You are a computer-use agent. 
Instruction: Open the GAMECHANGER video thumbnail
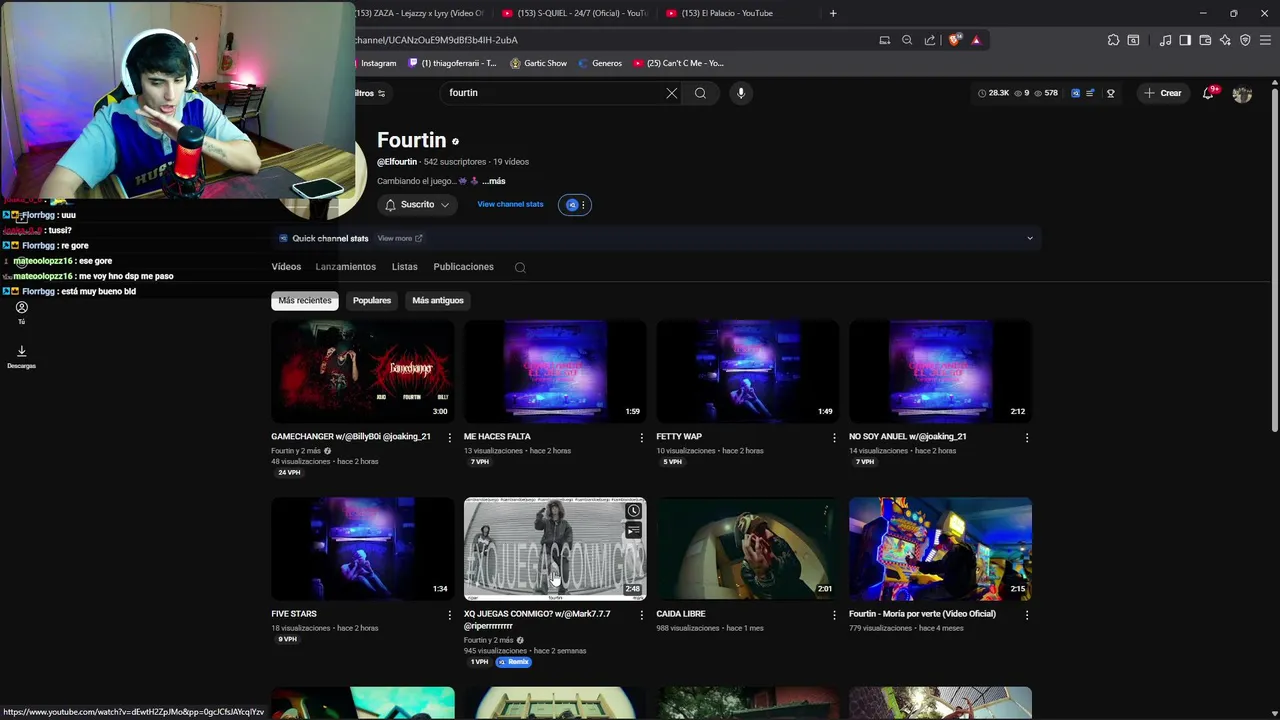[x=362, y=371]
